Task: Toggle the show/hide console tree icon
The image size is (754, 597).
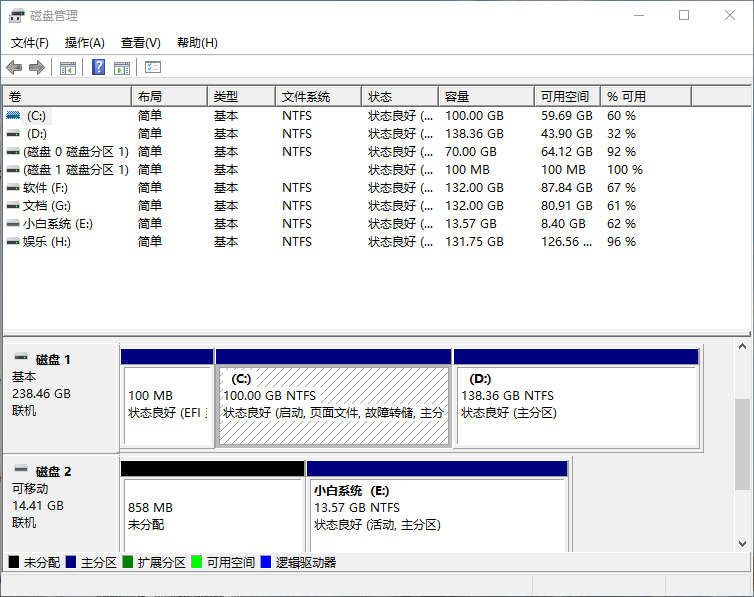Action: 68,67
